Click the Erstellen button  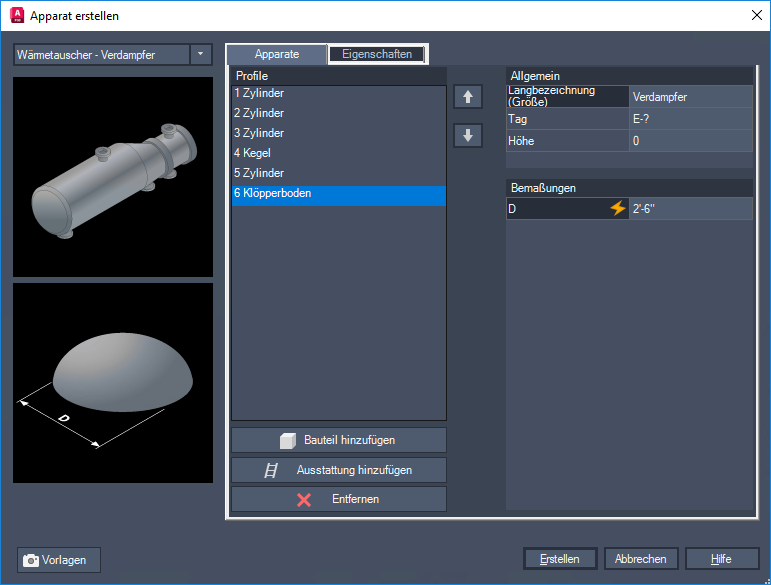point(560,559)
